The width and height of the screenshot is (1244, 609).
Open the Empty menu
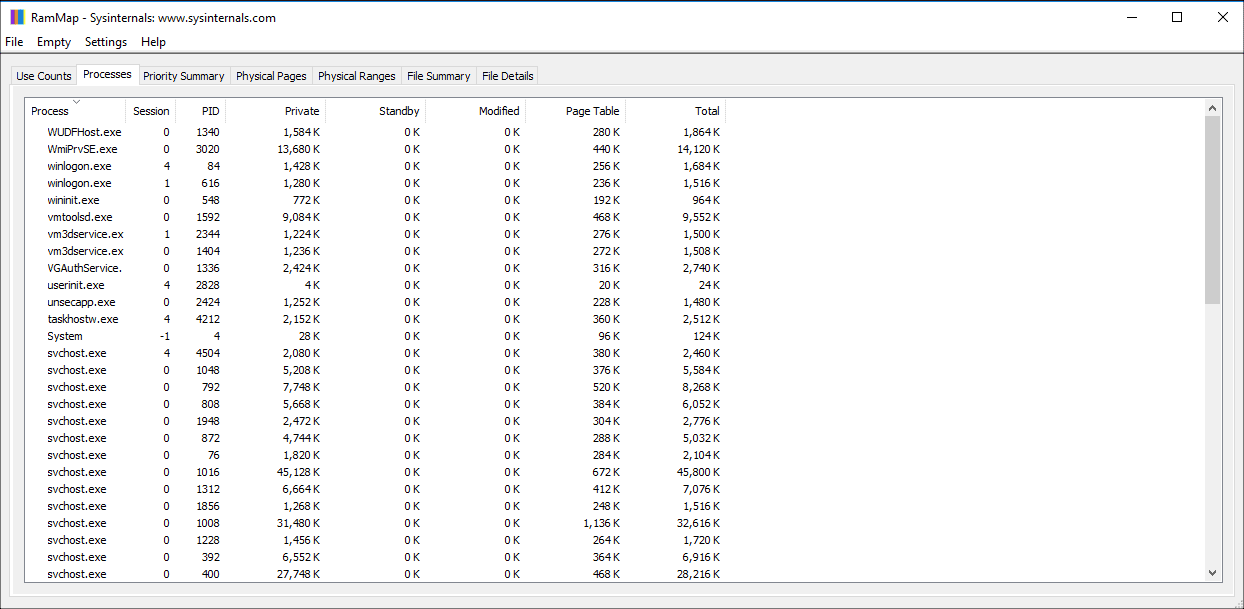[x=53, y=42]
